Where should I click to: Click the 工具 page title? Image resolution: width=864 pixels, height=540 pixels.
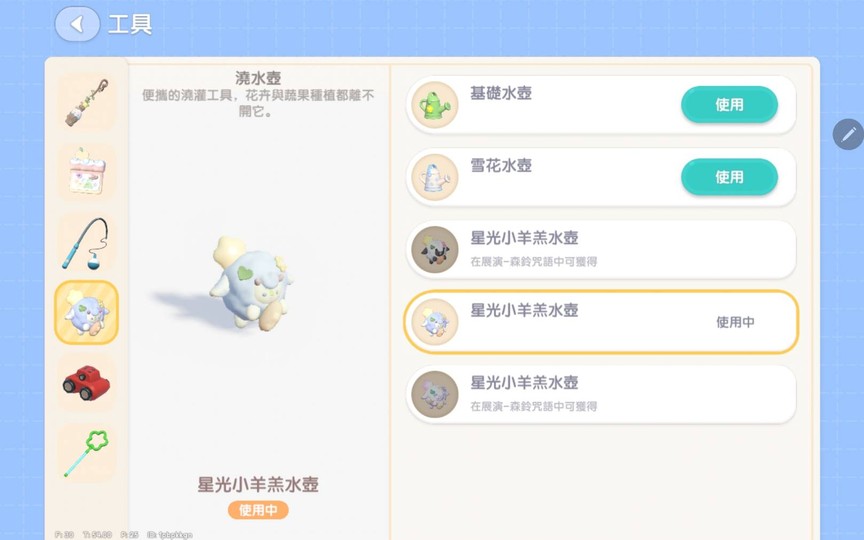[x=129, y=24]
